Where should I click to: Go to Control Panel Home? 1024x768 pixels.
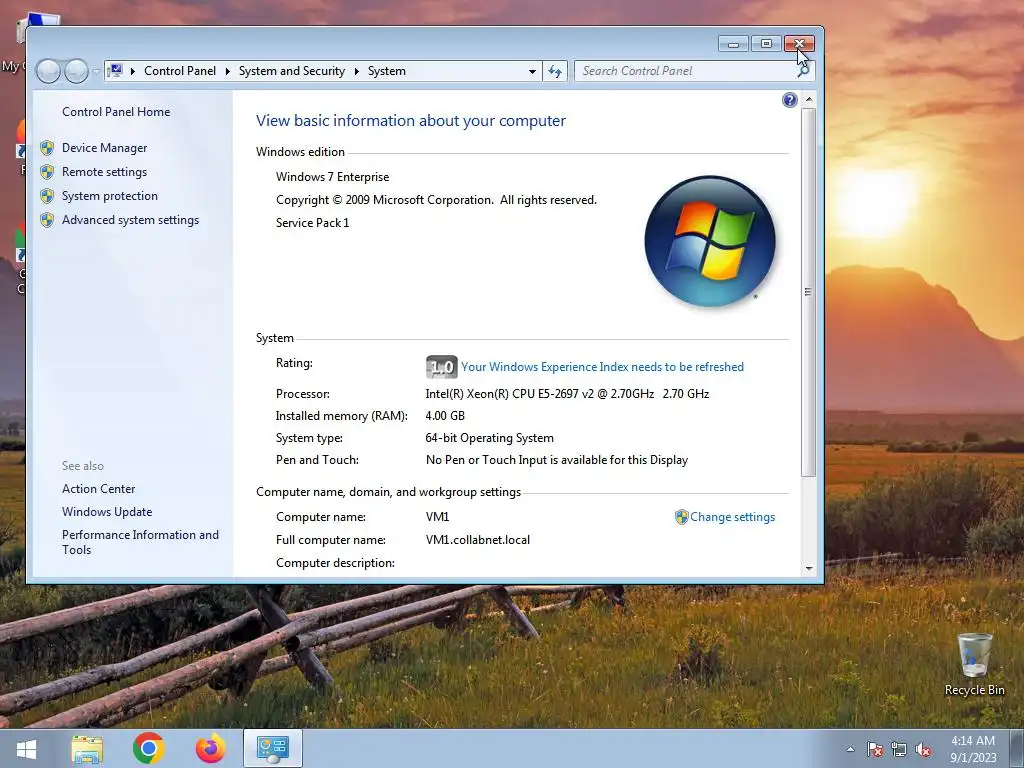pyautogui.click(x=116, y=112)
